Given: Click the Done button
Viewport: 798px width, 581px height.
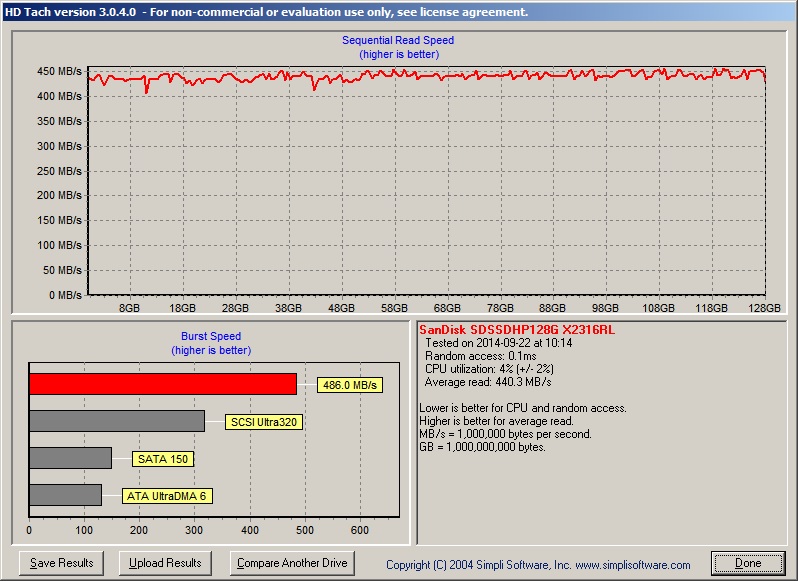Looking at the screenshot, I should point(748,563).
